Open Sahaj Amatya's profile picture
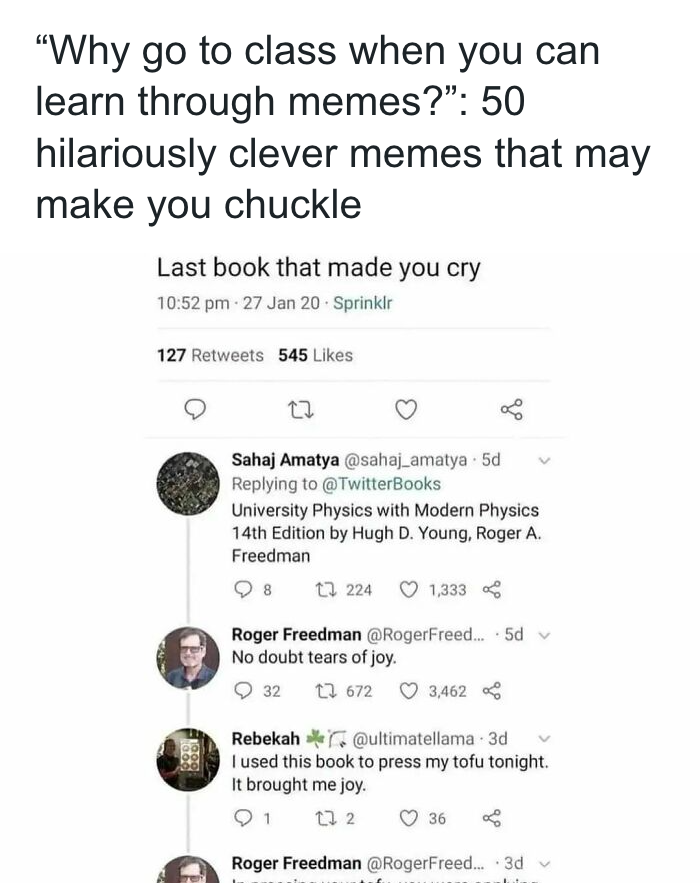Viewport: 700px width, 883px height. (x=188, y=483)
